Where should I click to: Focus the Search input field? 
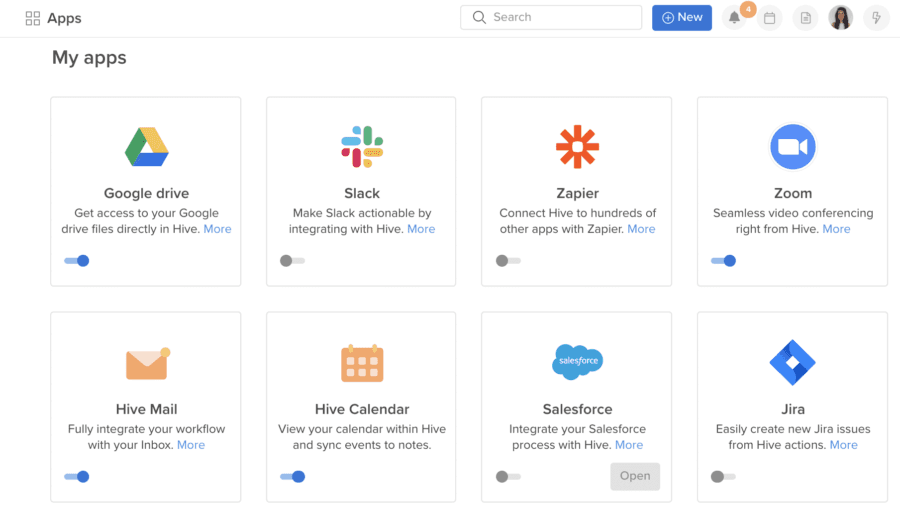click(551, 17)
